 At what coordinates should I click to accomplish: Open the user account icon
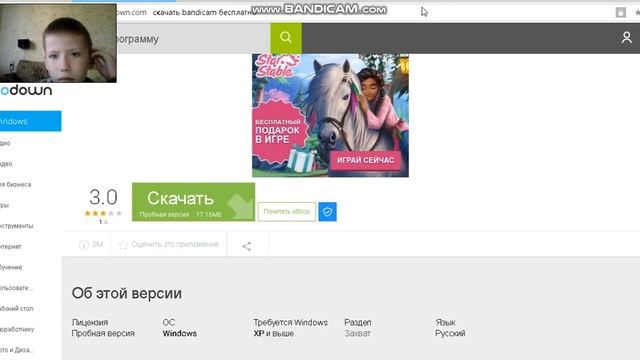627,38
